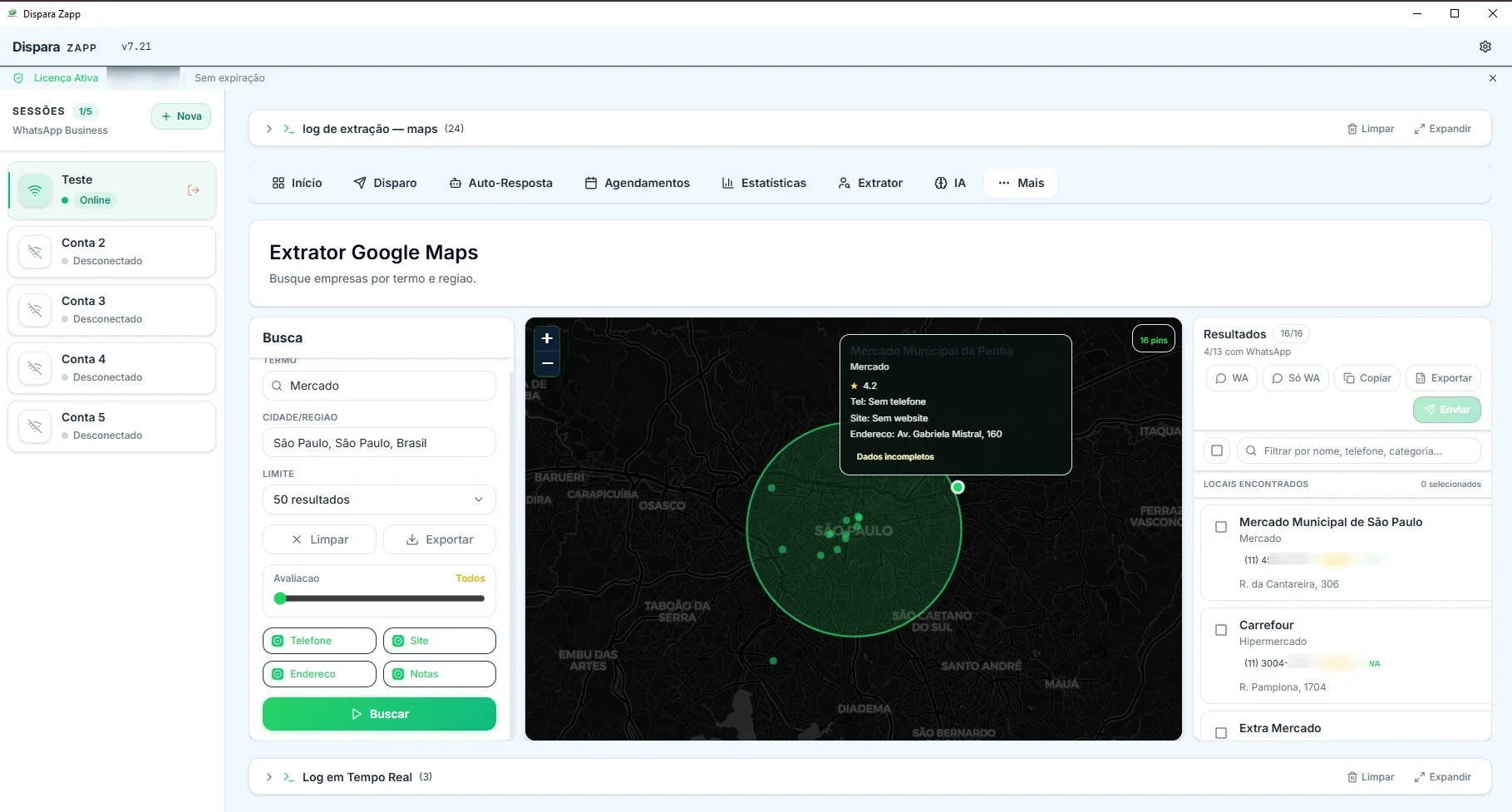1512x812 pixels.
Task: Clear the extraction log with Limpar
Action: coord(1371,129)
